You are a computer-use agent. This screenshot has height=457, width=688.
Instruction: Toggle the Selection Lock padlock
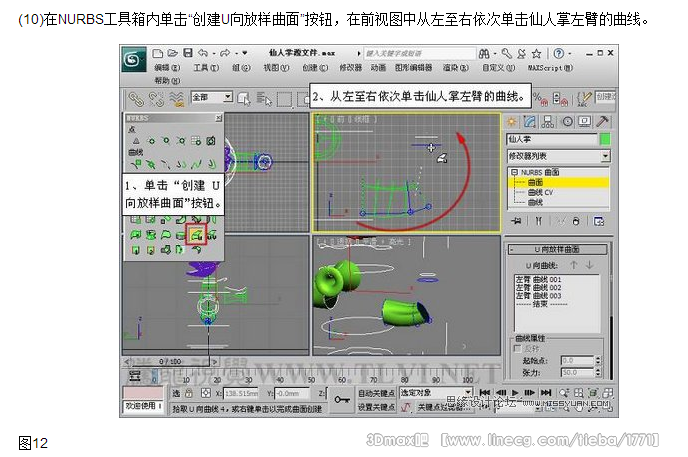(189, 393)
